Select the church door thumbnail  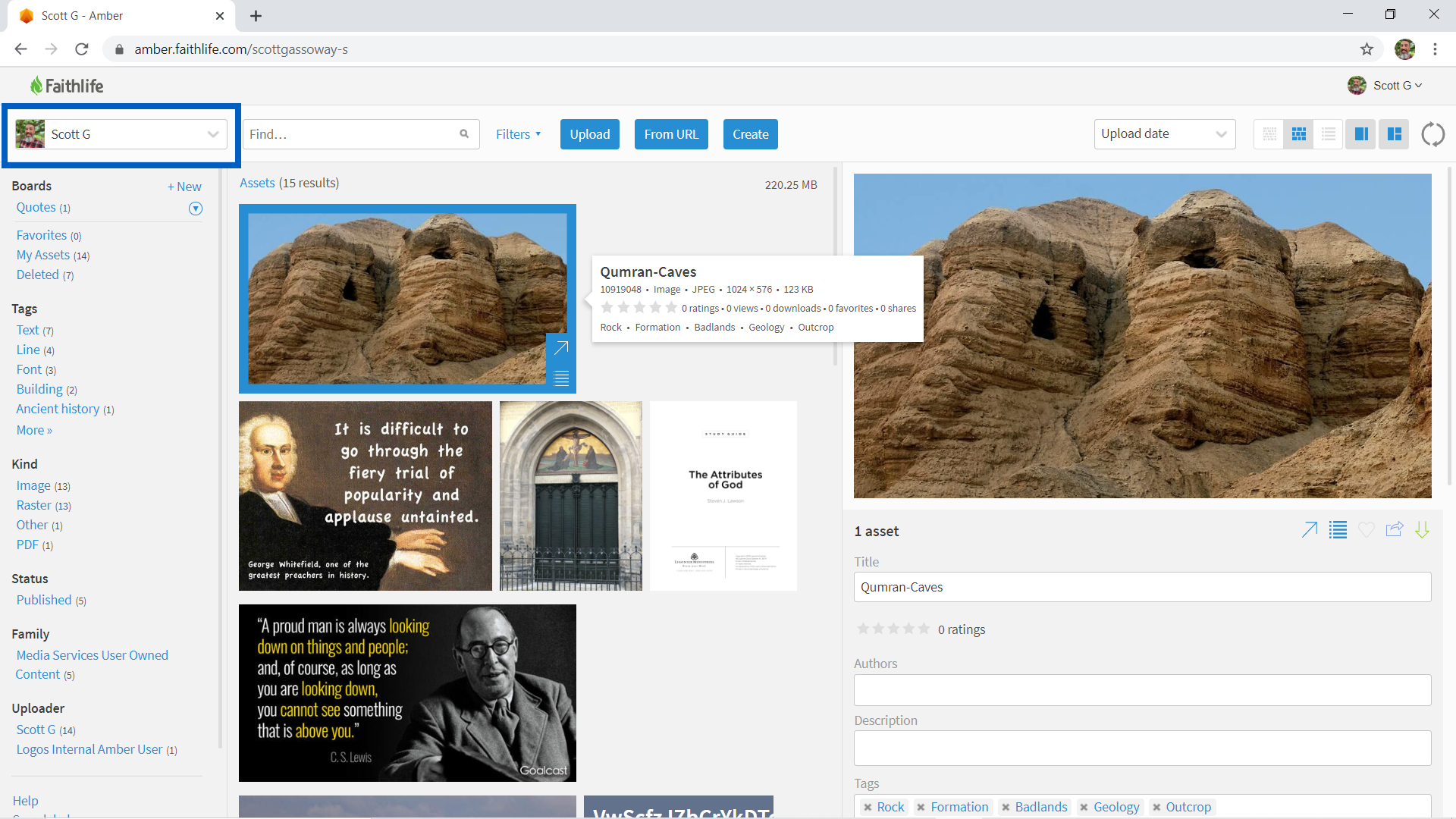pyautogui.click(x=571, y=496)
